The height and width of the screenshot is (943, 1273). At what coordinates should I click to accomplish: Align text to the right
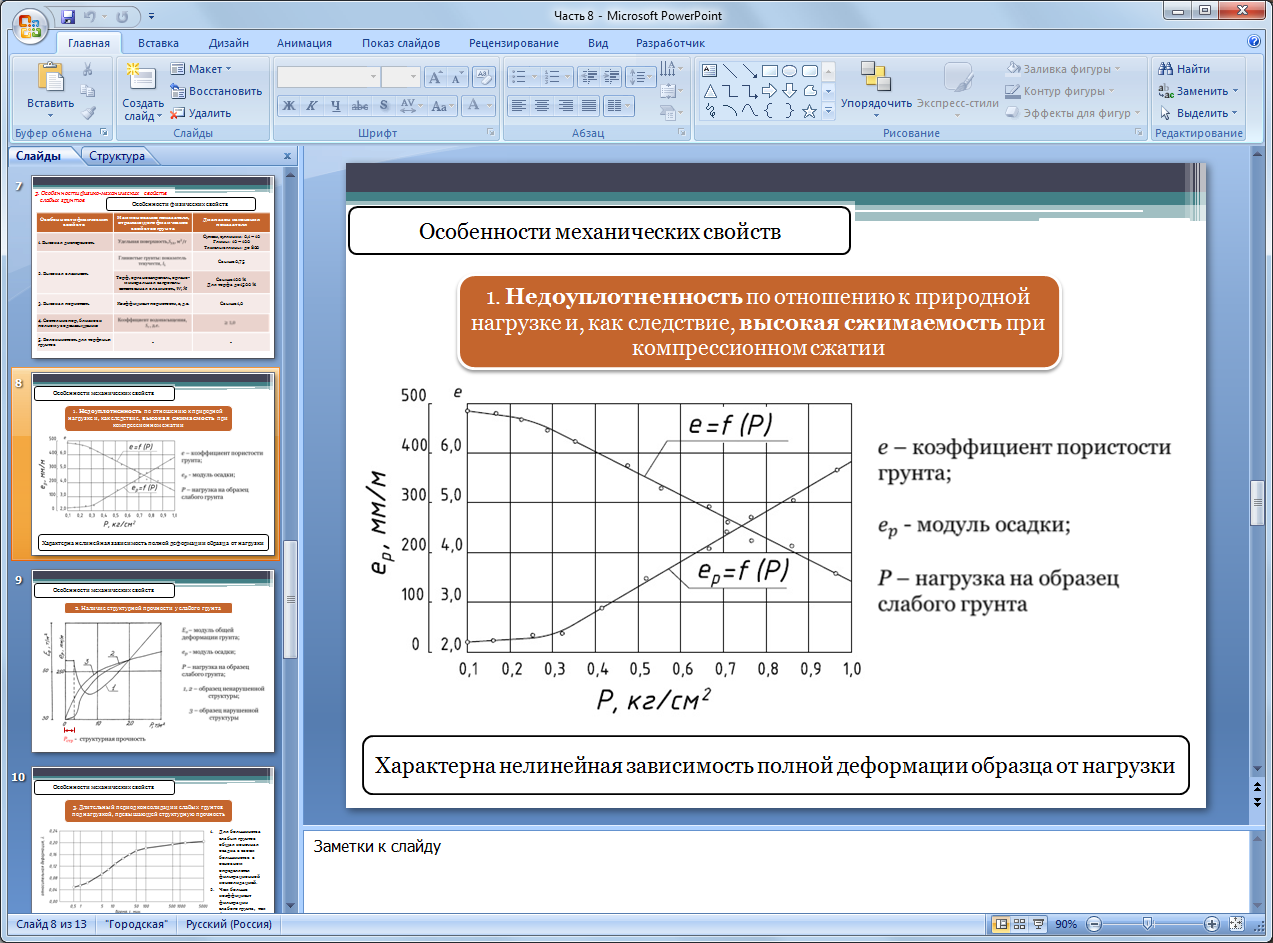coord(566,105)
